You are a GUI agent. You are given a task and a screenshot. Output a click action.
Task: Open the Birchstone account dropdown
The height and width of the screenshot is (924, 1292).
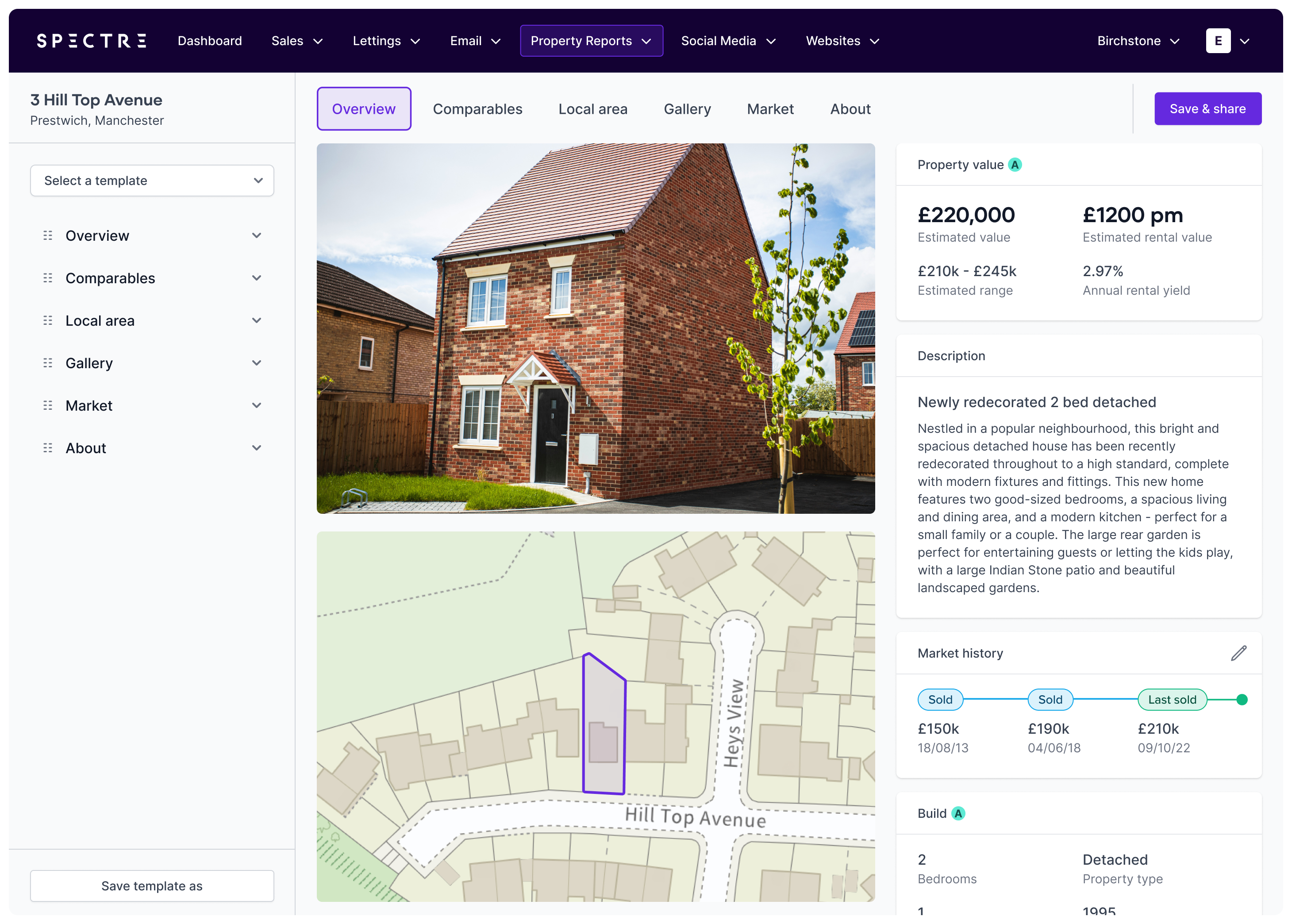(x=1138, y=41)
